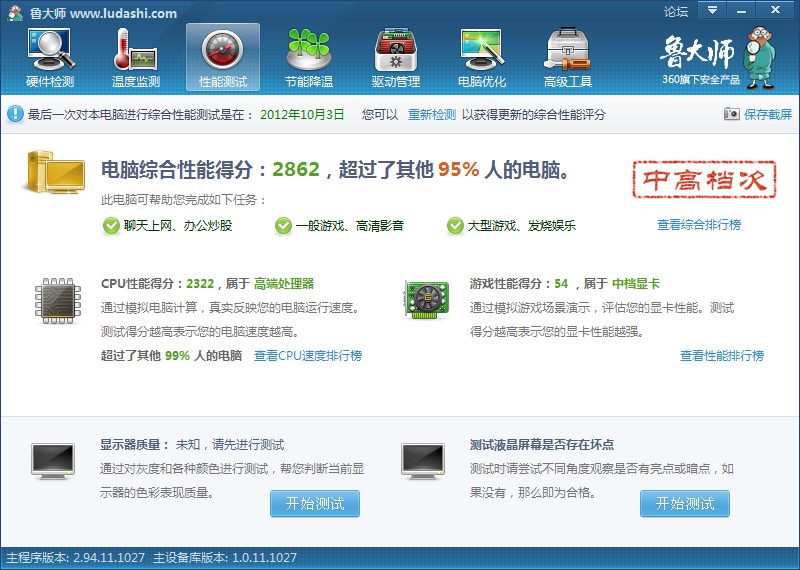
Task: Start the display quality test button
Action: coord(315,504)
